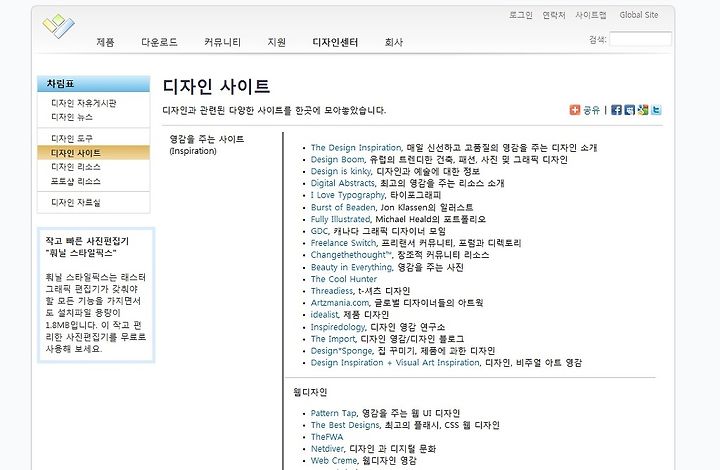Image resolution: width=720 pixels, height=470 pixels.
Task: Open The Best Designs link
Action: click(x=345, y=425)
